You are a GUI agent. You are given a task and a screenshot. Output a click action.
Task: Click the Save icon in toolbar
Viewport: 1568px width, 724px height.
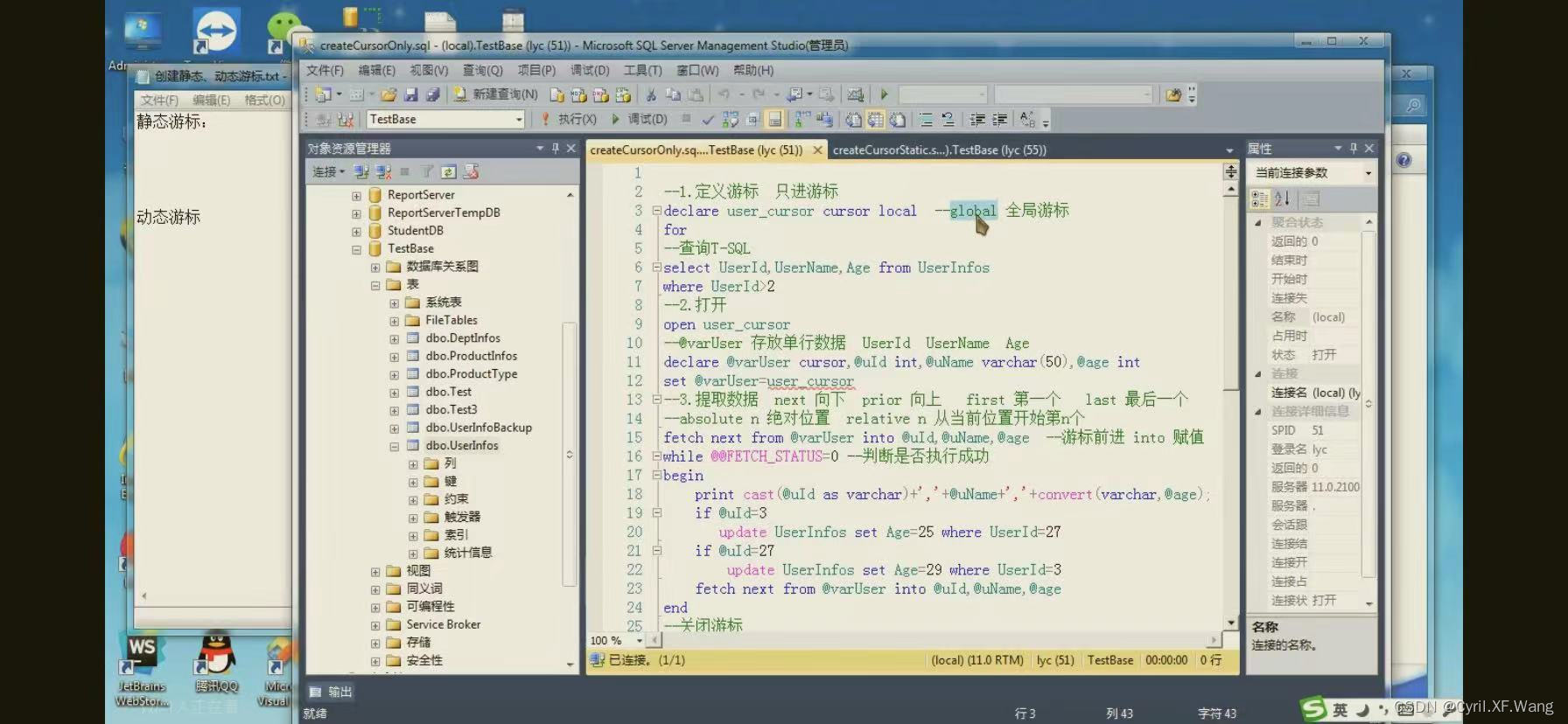click(x=410, y=94)
